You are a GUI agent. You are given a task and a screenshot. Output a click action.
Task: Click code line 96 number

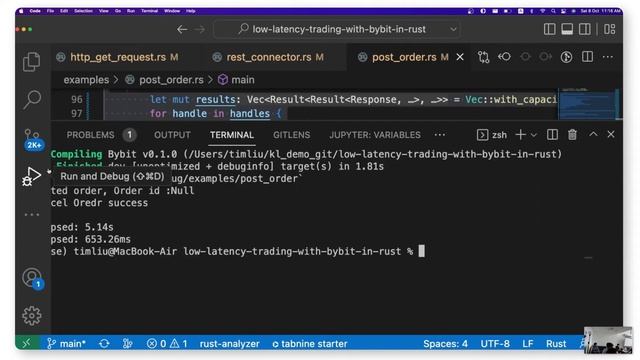(77, 99)
